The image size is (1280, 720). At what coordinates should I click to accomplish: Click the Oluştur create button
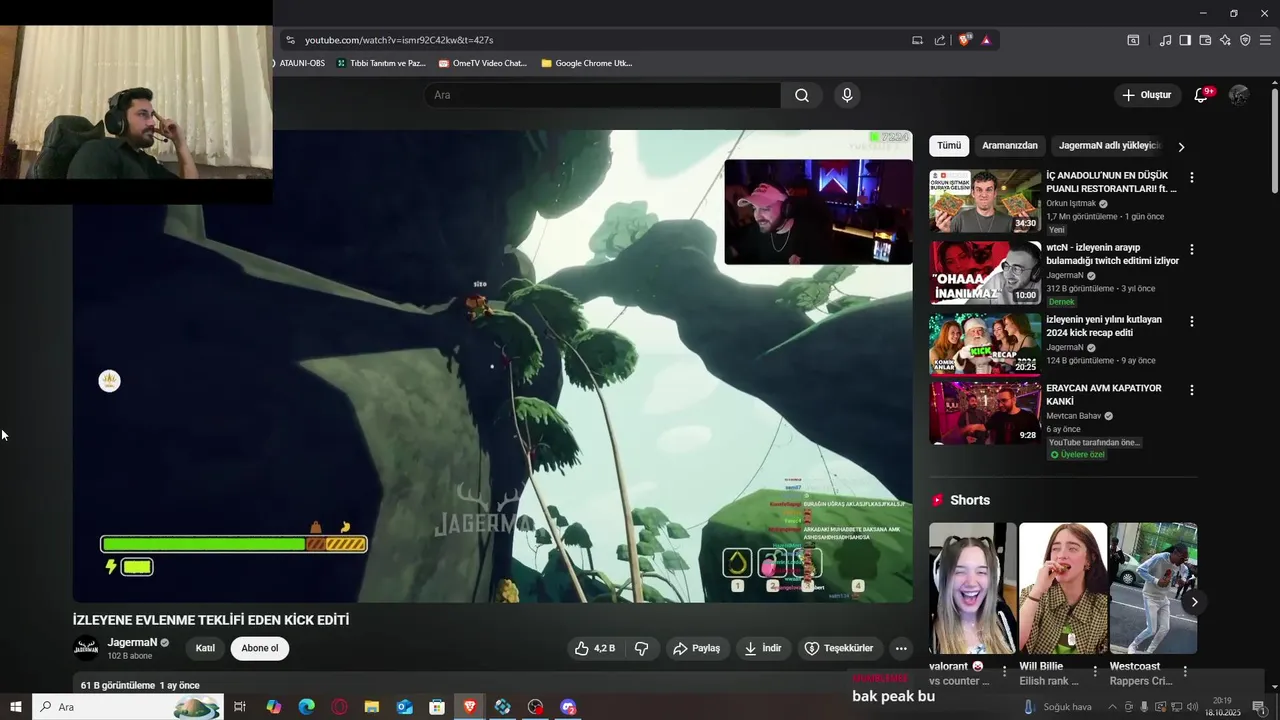[x=1146, y=95]
